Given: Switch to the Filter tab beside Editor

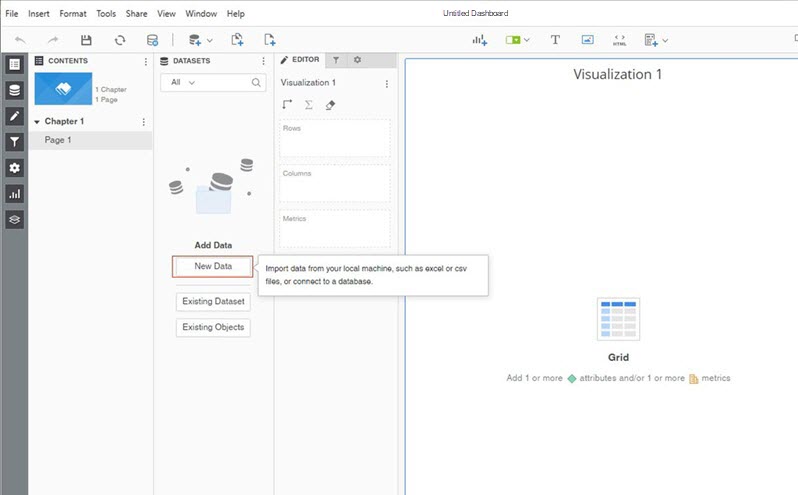Looking at the screenshot, I should 336,61.
